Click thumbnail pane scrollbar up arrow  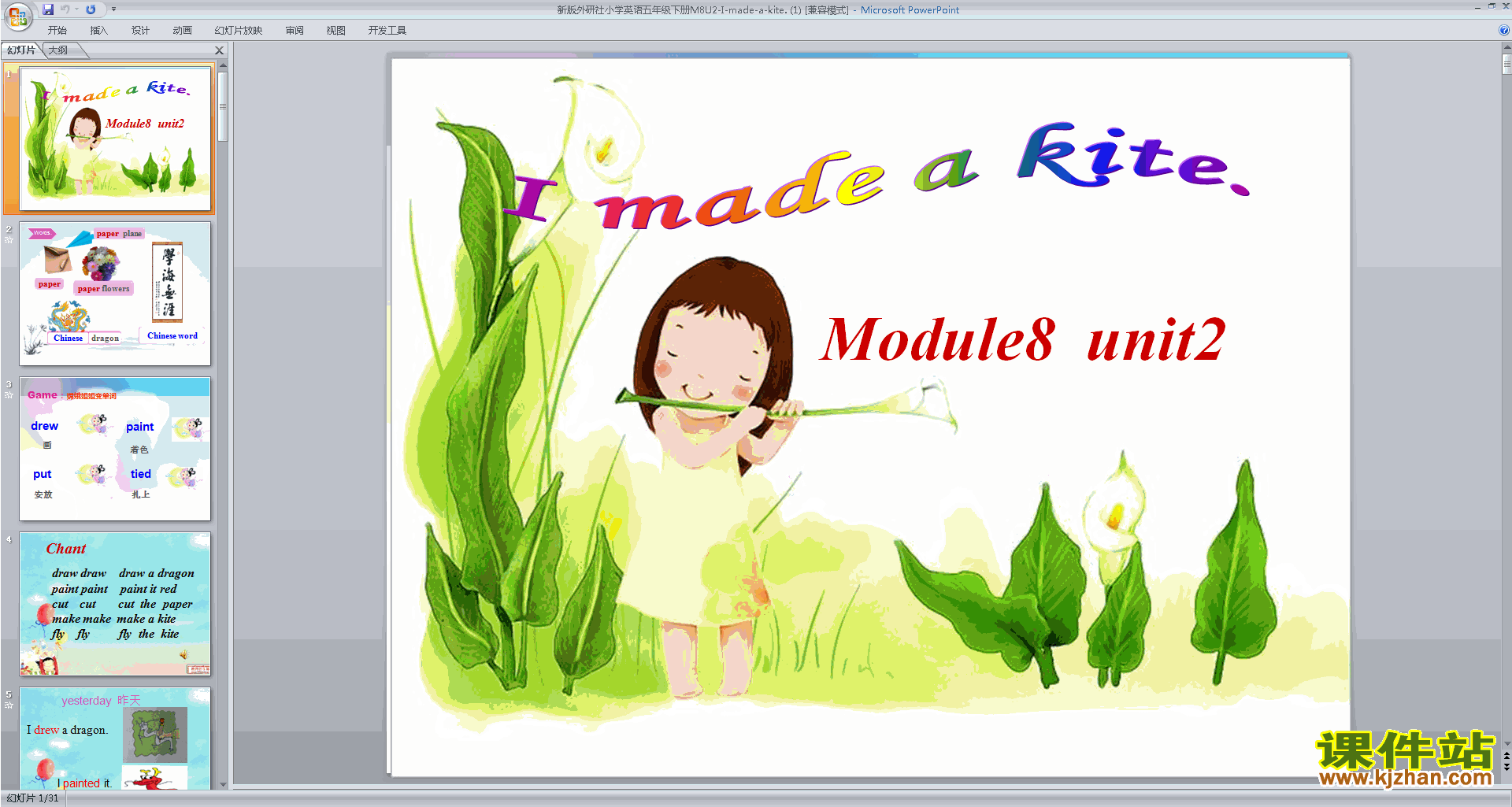click(223, 65)
